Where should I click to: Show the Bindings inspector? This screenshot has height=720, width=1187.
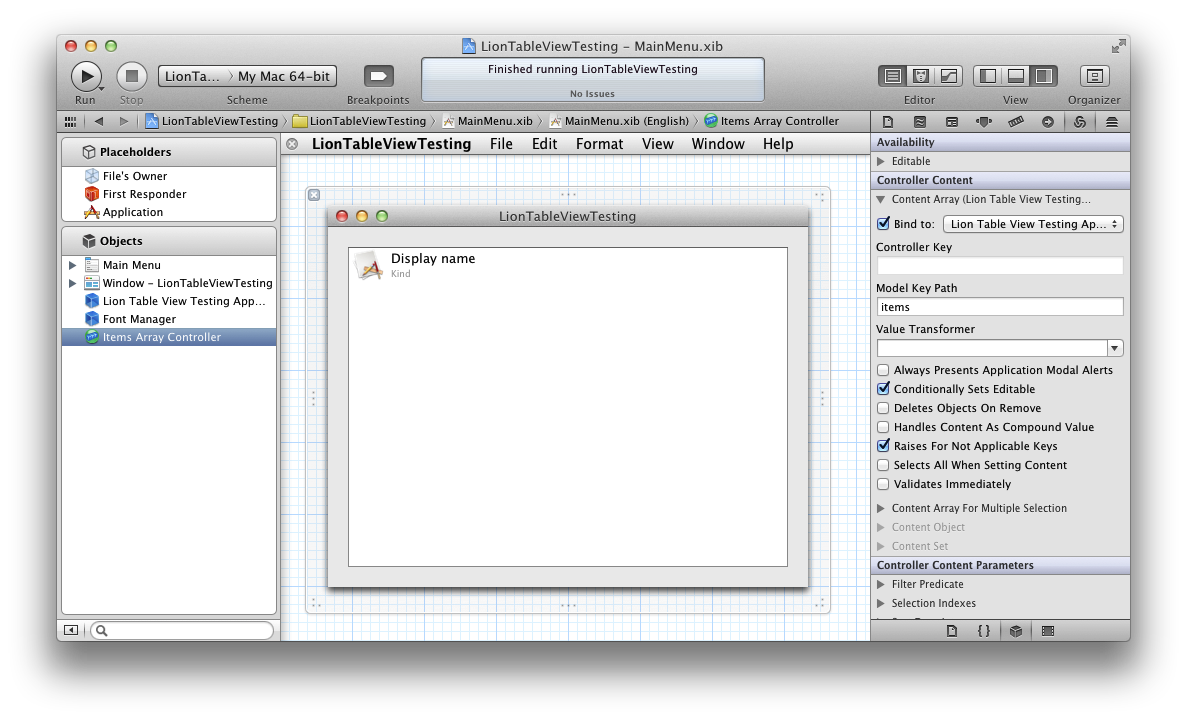click(1080, 122)
